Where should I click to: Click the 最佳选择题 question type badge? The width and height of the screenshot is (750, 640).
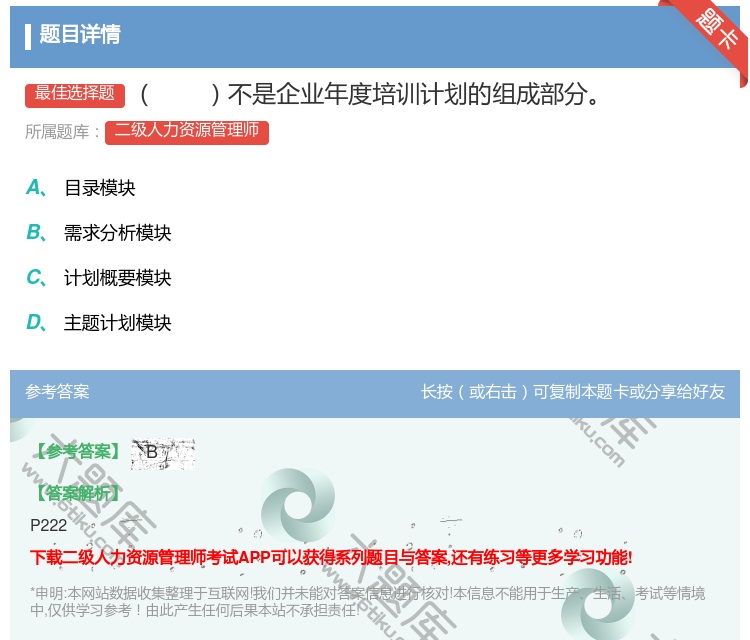coord(75,95)
